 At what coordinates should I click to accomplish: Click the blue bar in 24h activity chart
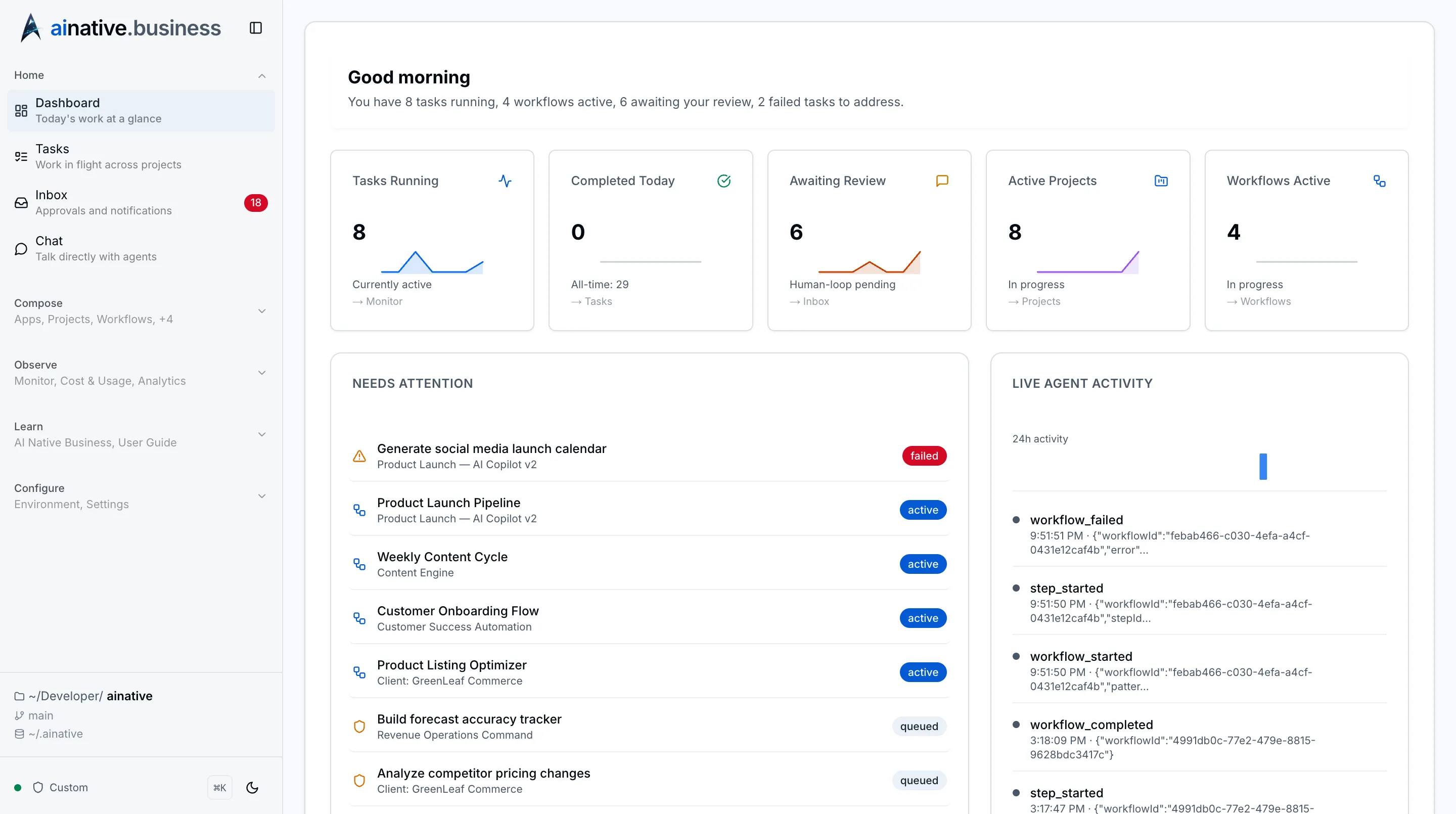1263,467
